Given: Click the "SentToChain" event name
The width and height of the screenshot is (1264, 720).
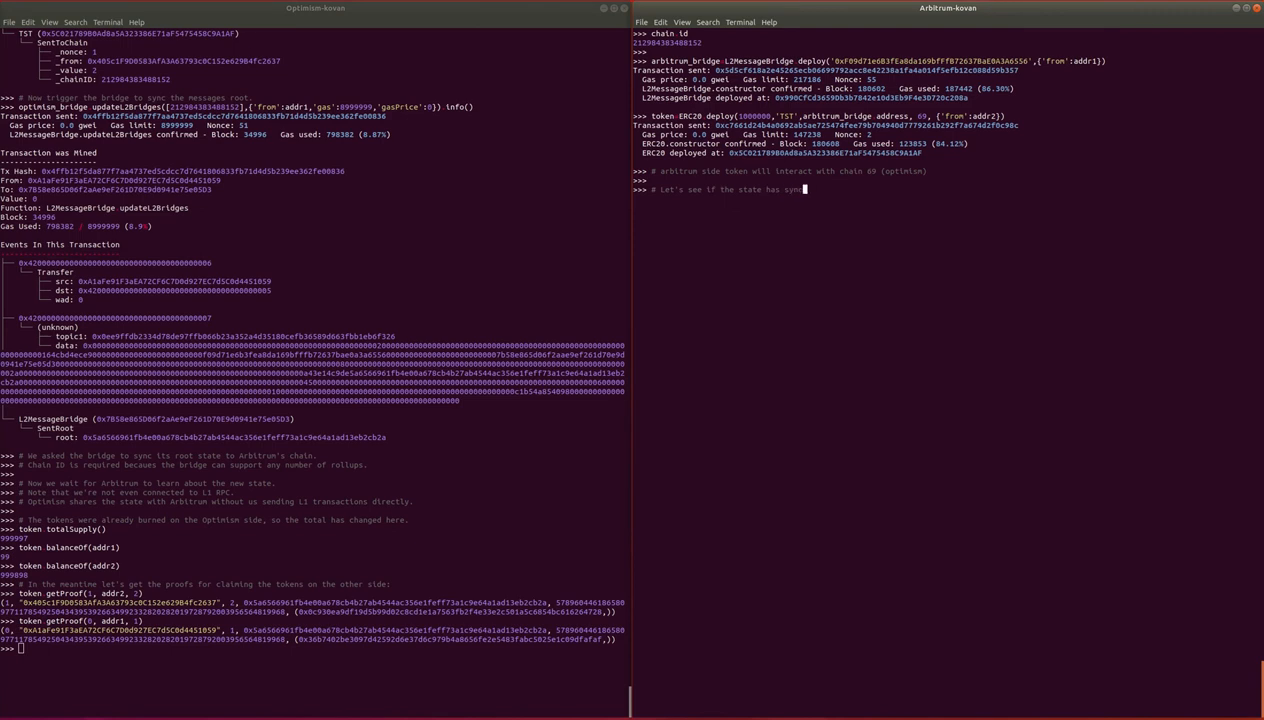Looking at the screenshot, I should coord(62,43).
